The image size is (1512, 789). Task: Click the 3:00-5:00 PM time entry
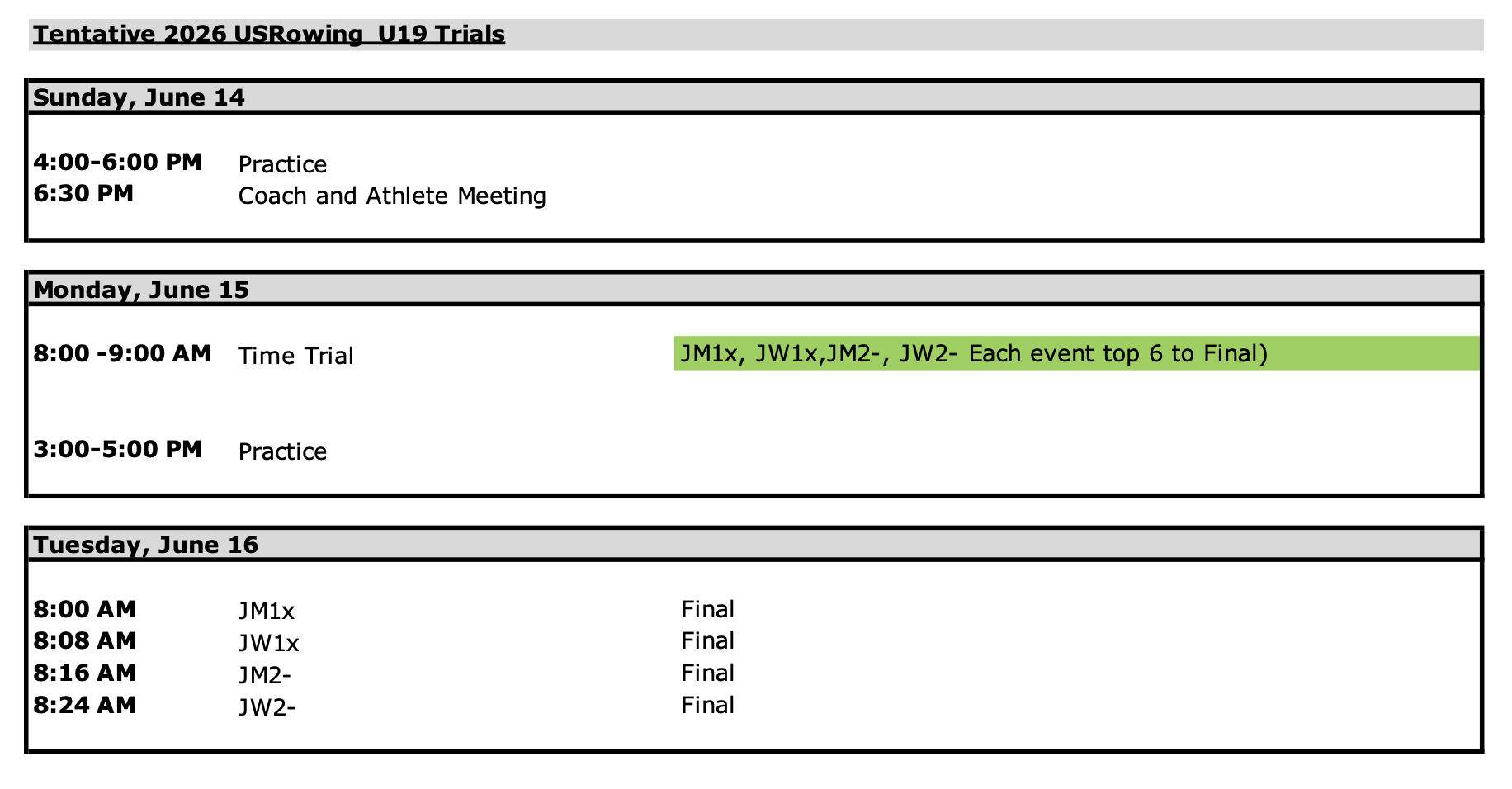tap(117, 450)
